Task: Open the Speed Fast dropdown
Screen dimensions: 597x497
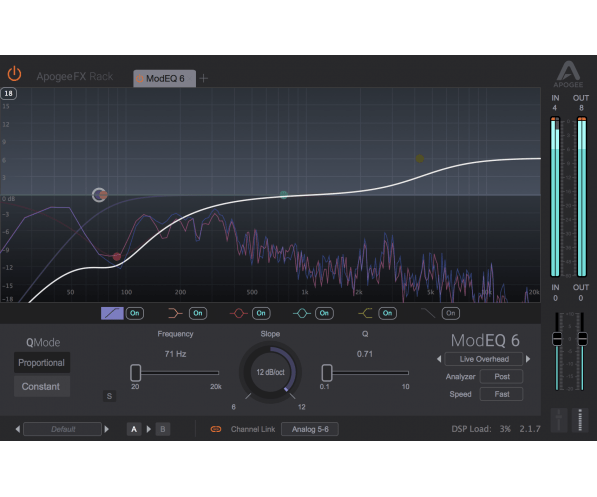Action: 501,394
